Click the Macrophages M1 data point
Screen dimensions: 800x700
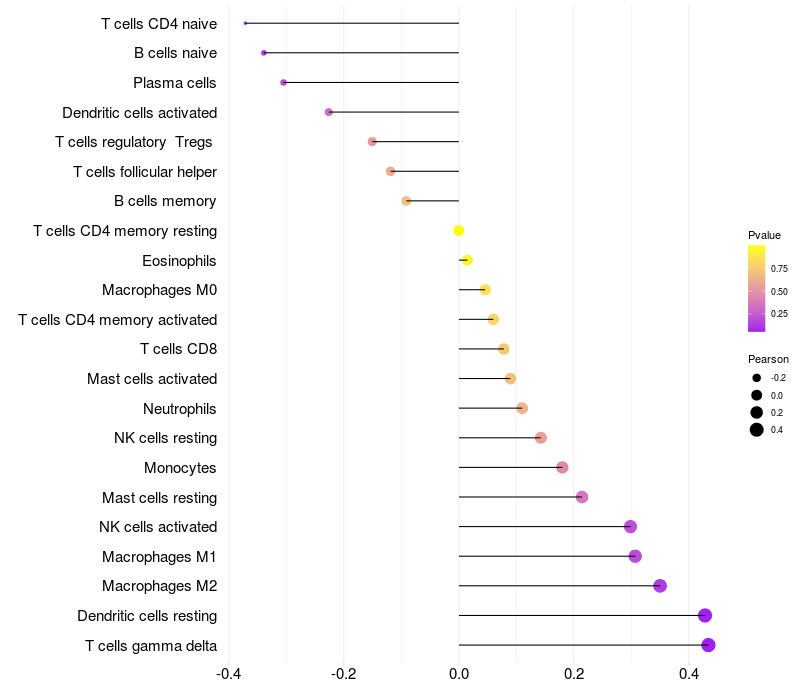click(x=635, y=556)
